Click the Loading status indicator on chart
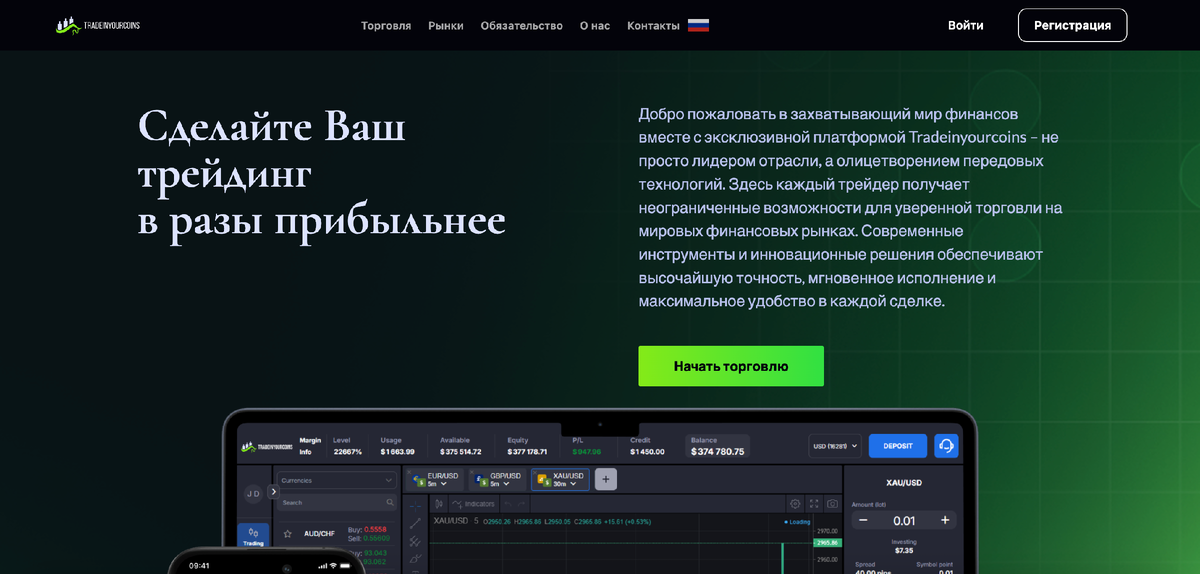The width and height of the screenshot is (1200, 574). (797, 522)
